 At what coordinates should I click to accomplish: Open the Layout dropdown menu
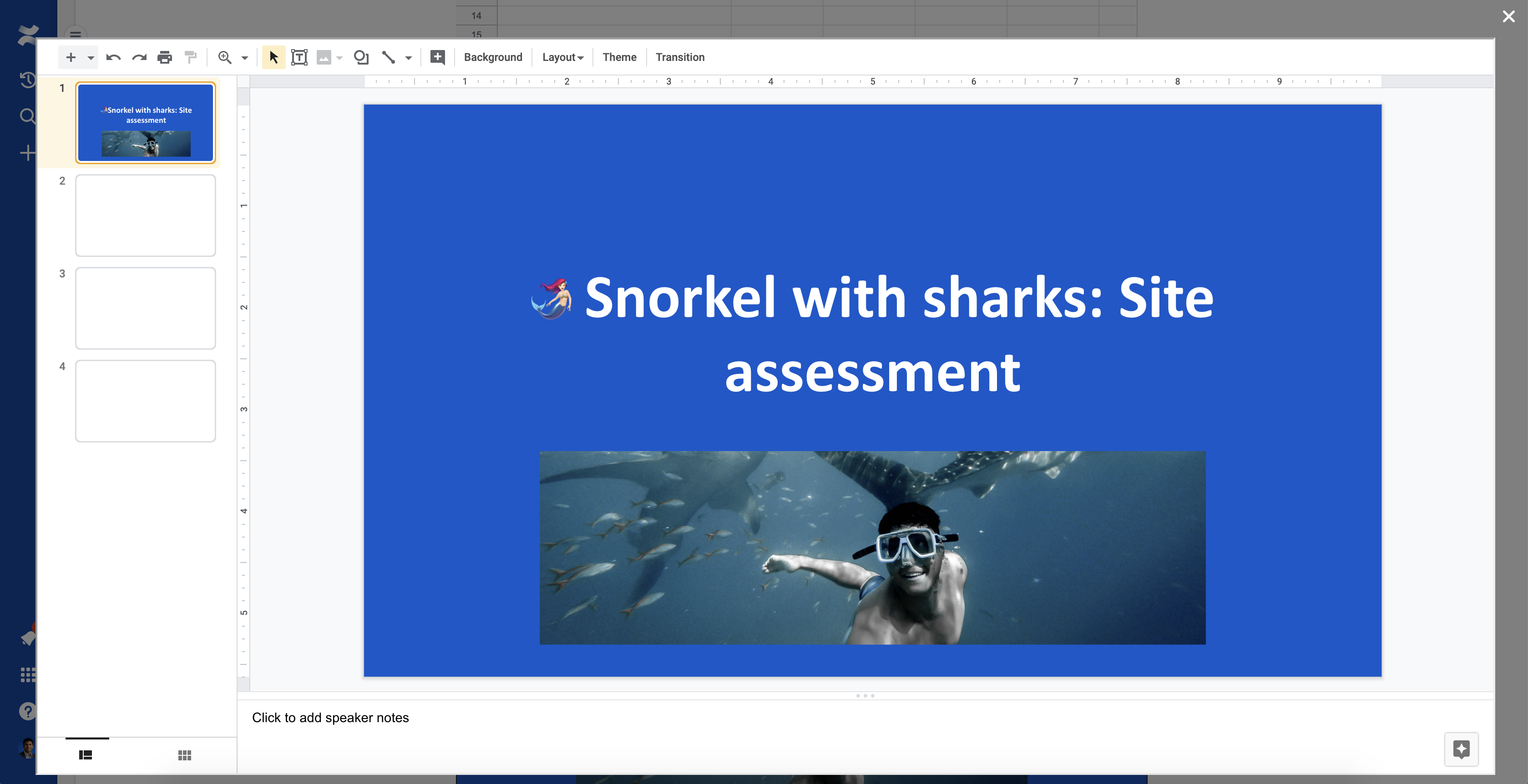click(x=562, y=57)
